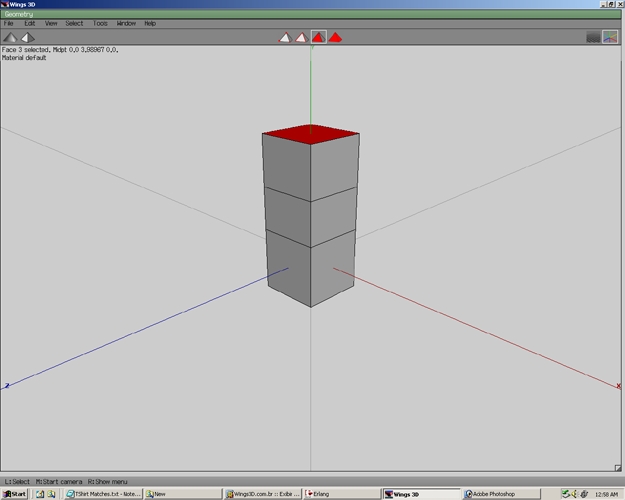Toggle flat shading mode pyramid icon
The width and height of the screenshot is (625, 500).
10,37
